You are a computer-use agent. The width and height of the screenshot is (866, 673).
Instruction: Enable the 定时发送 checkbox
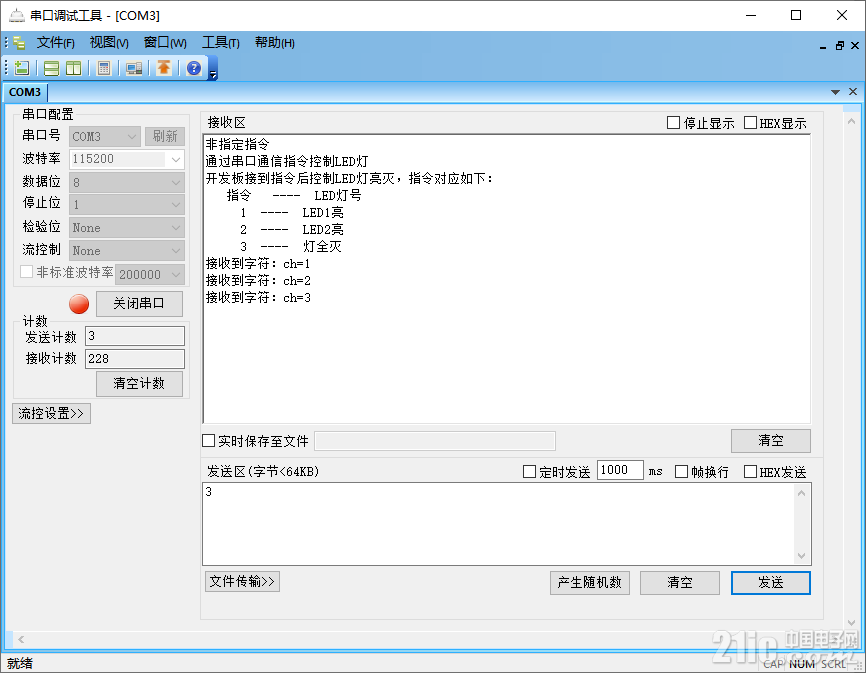[x=529, y=471]
